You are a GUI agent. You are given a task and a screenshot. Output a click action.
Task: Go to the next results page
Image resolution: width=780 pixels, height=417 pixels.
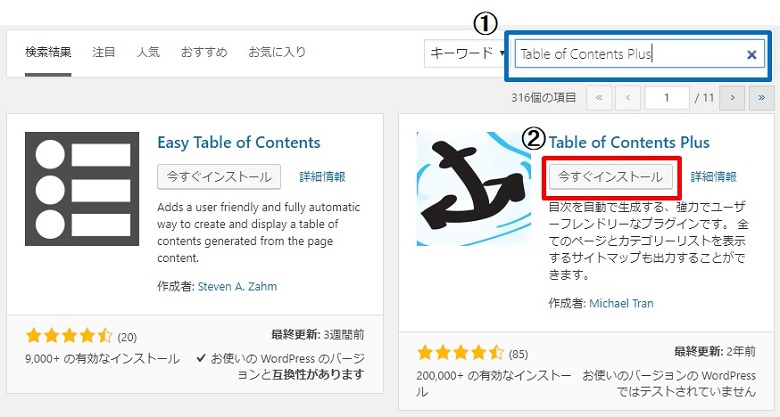point(733,98)
